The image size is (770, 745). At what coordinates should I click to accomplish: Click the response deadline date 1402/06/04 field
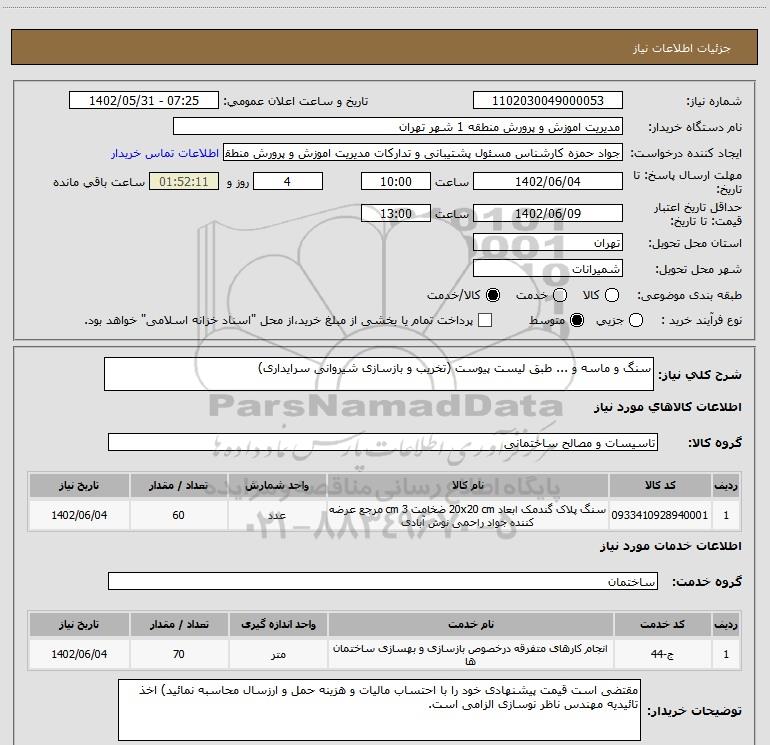coord(548,182)
